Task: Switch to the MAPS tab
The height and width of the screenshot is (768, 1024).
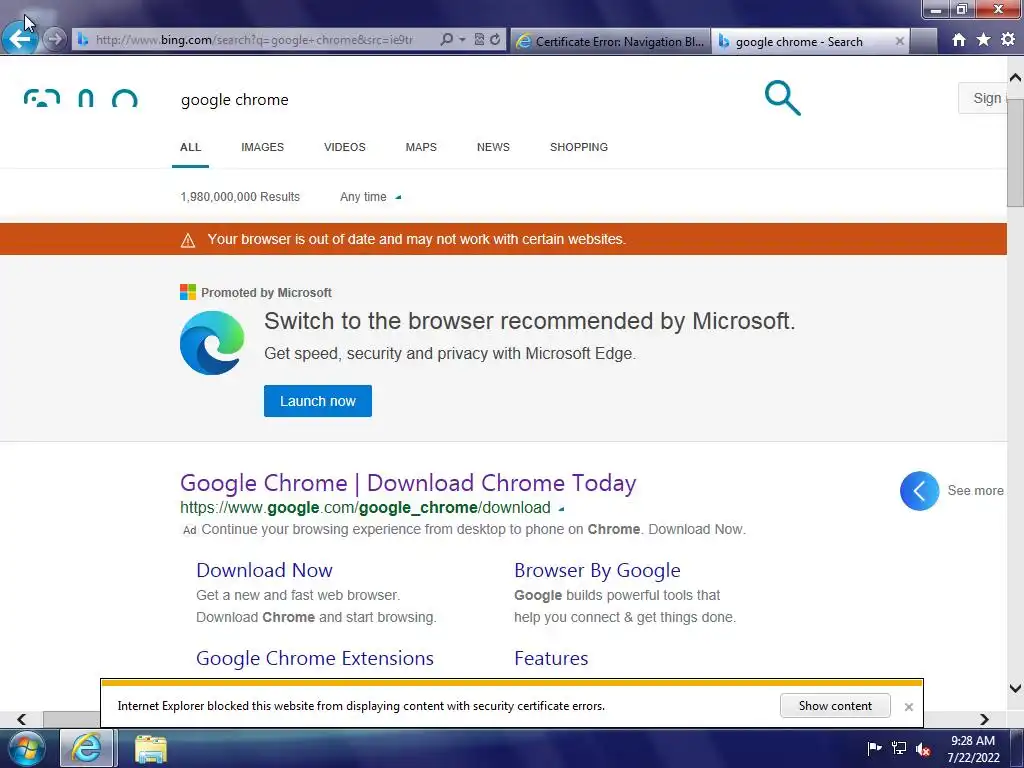Action: pos(421,147)
